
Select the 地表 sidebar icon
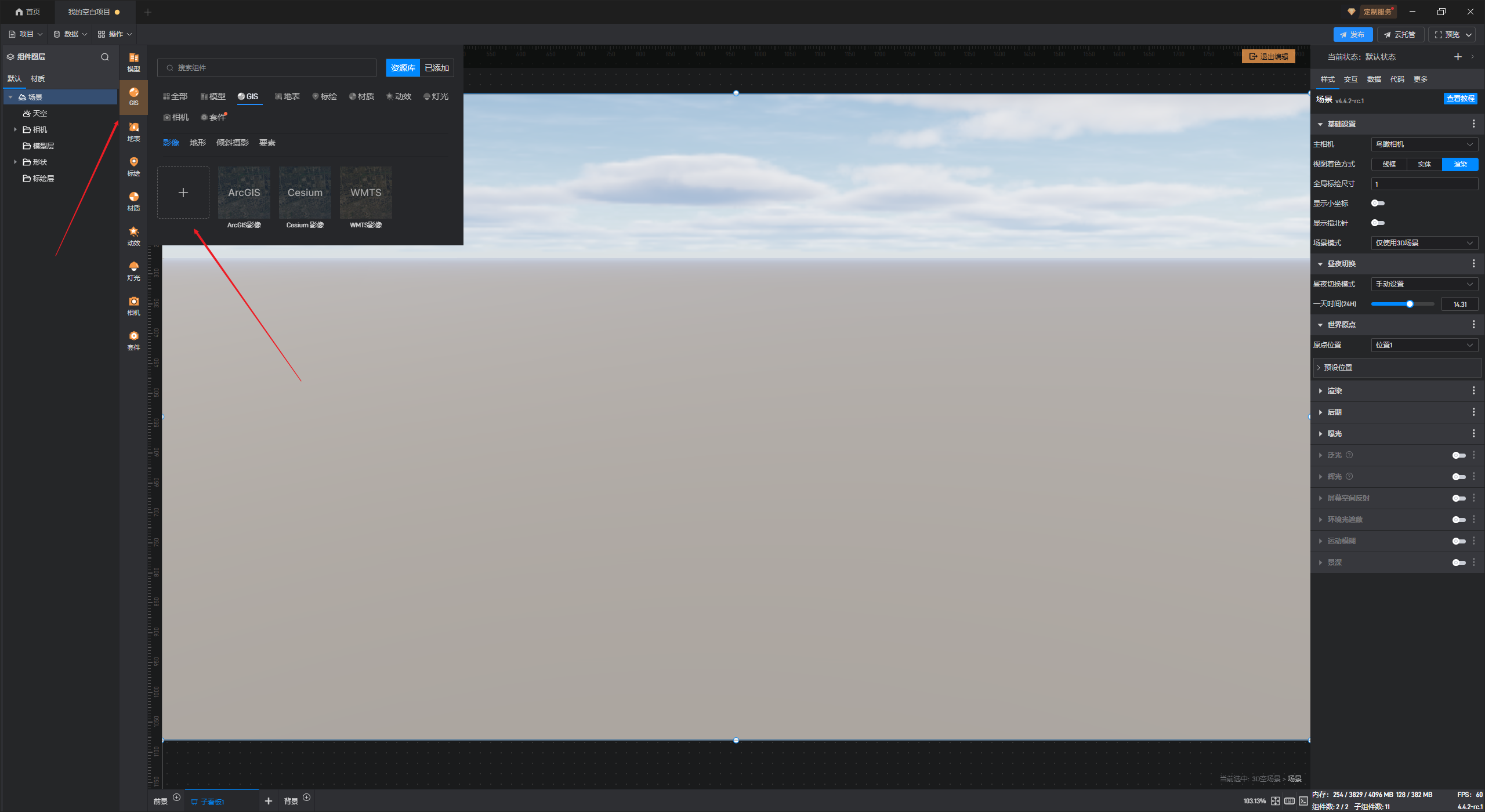[x=133, y=132]
